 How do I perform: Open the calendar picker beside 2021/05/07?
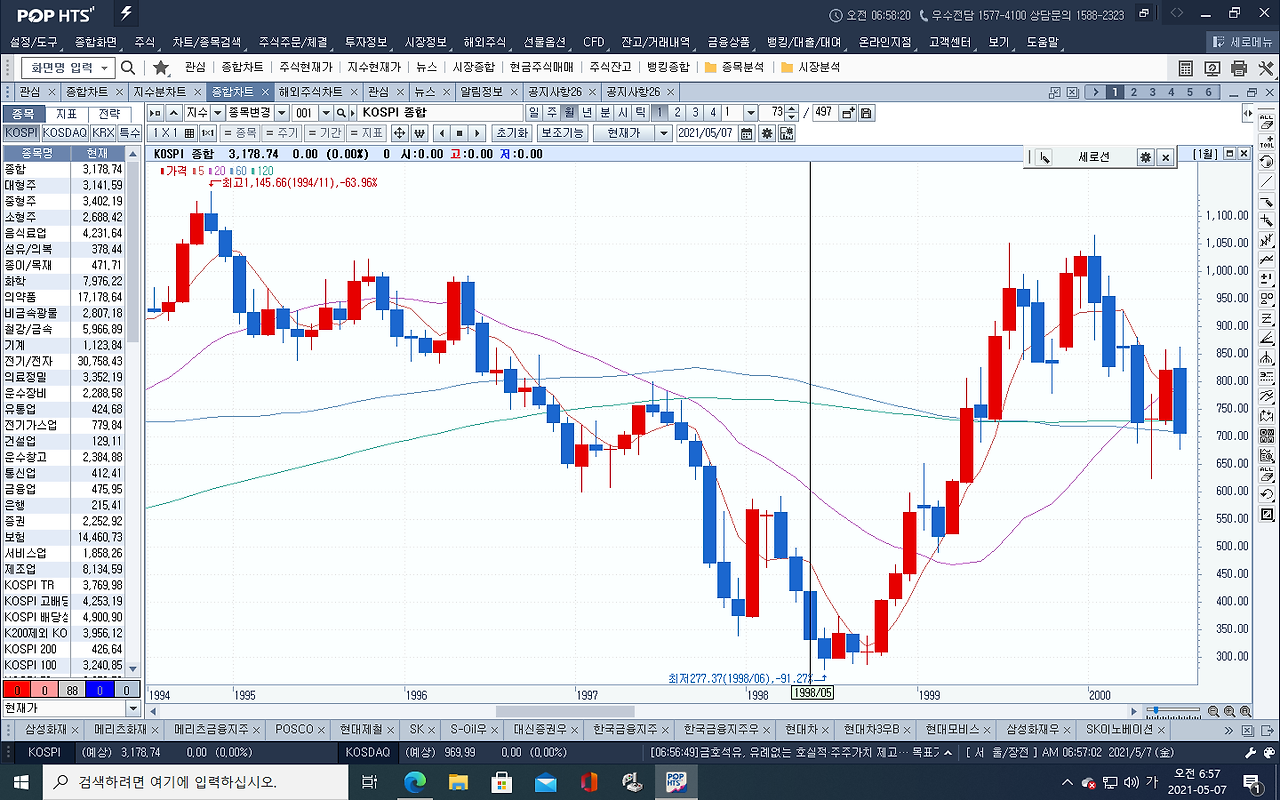coord(746,133)
